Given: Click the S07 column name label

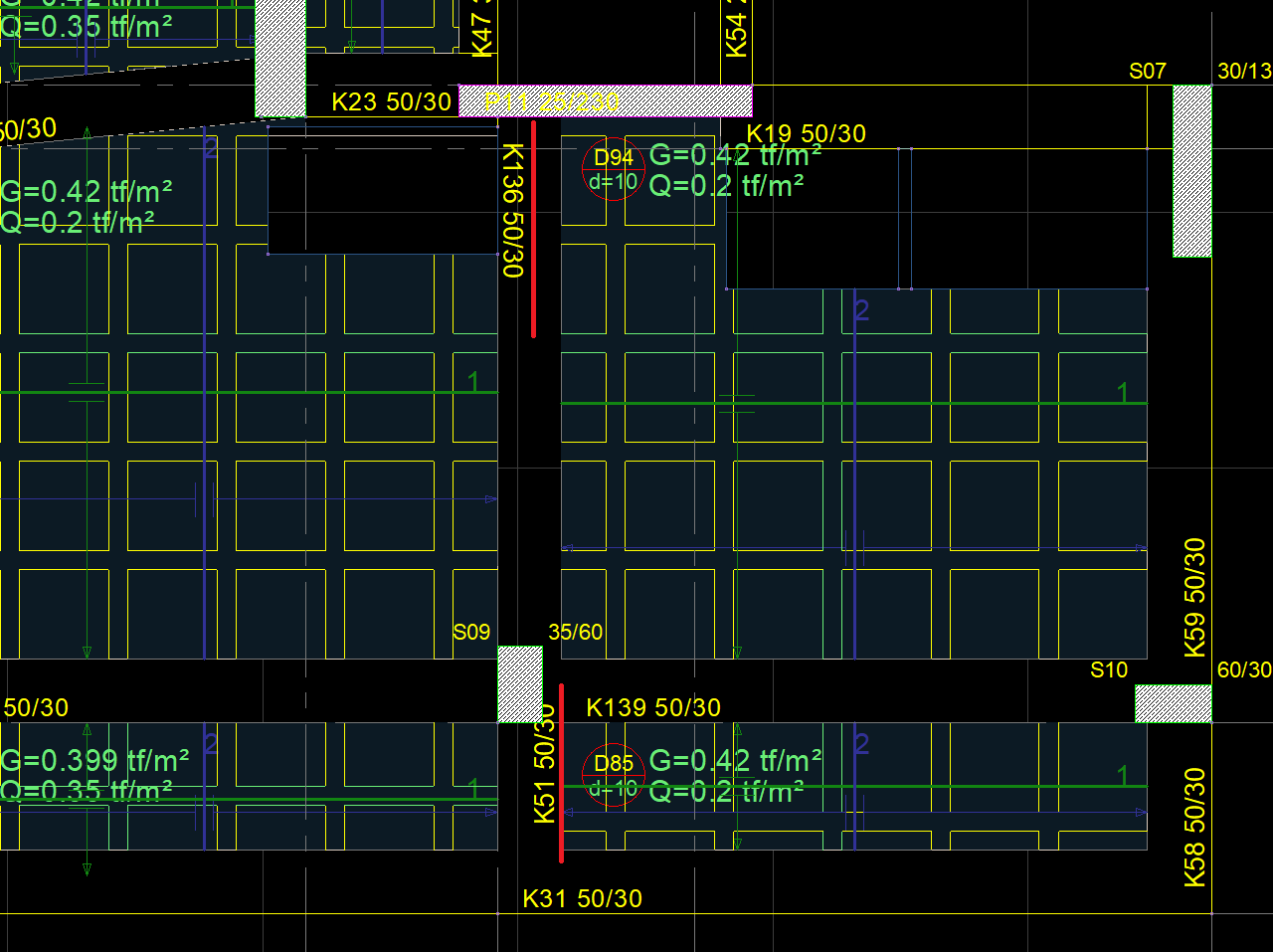Looking at the screenshot, I should point(1147,71).
